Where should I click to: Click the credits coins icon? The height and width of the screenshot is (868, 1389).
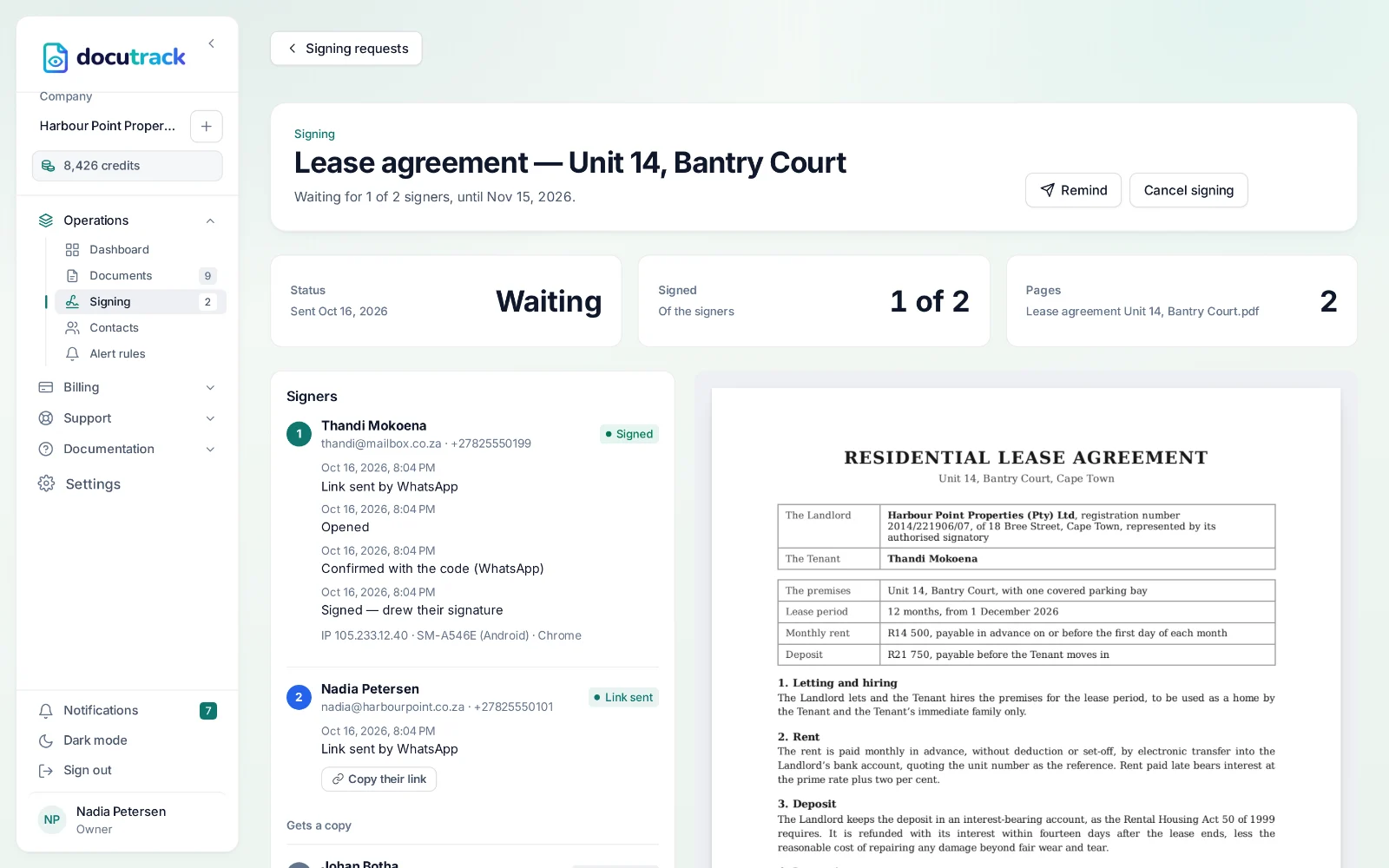pos(49,166)
